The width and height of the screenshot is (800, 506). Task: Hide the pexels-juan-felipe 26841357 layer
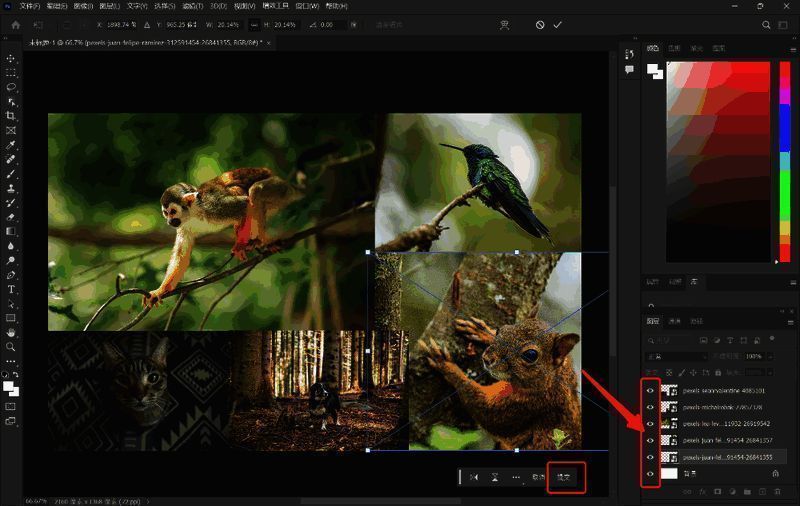pos(651,440)
